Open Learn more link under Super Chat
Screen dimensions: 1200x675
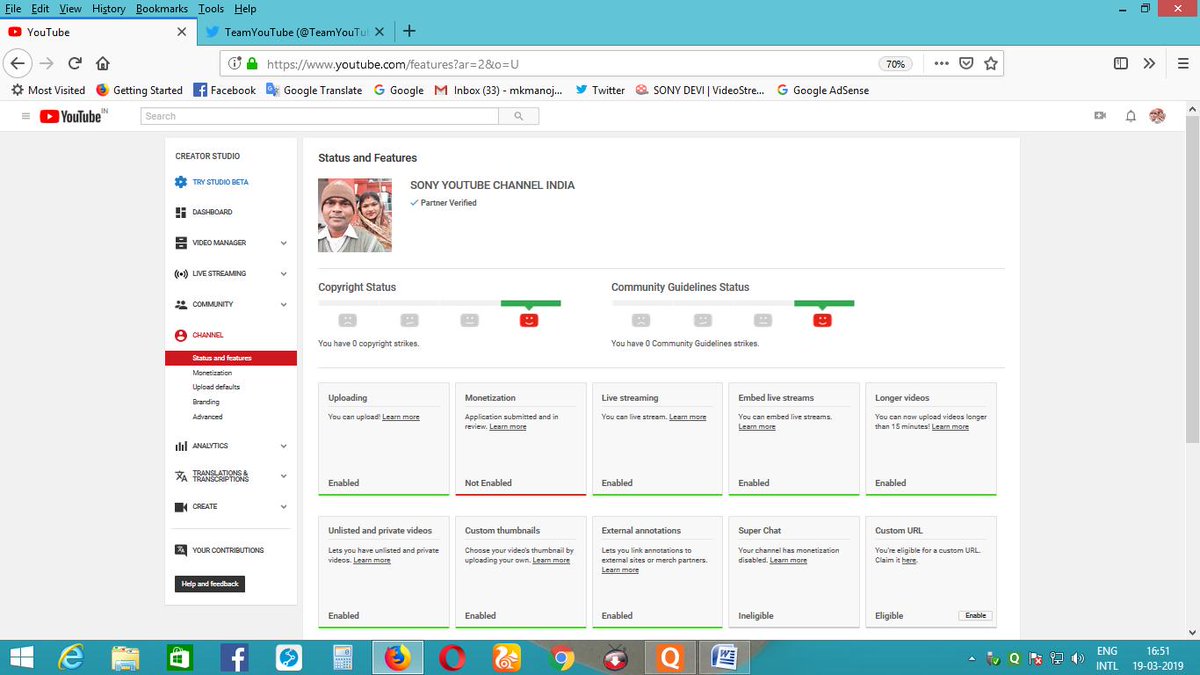pyautogui.click(x=788, y=560)
